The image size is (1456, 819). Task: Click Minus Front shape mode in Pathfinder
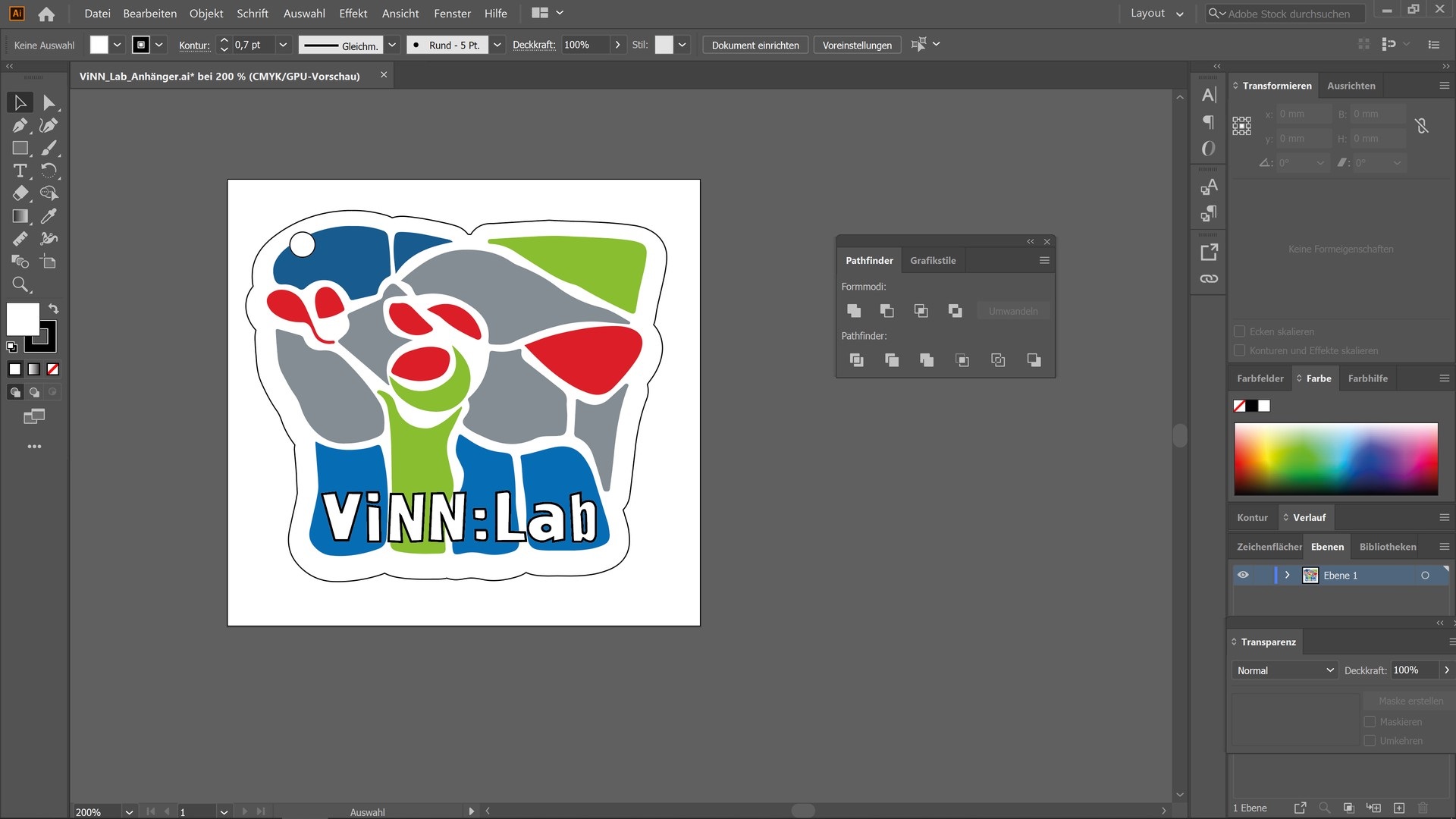click(886, 311)
